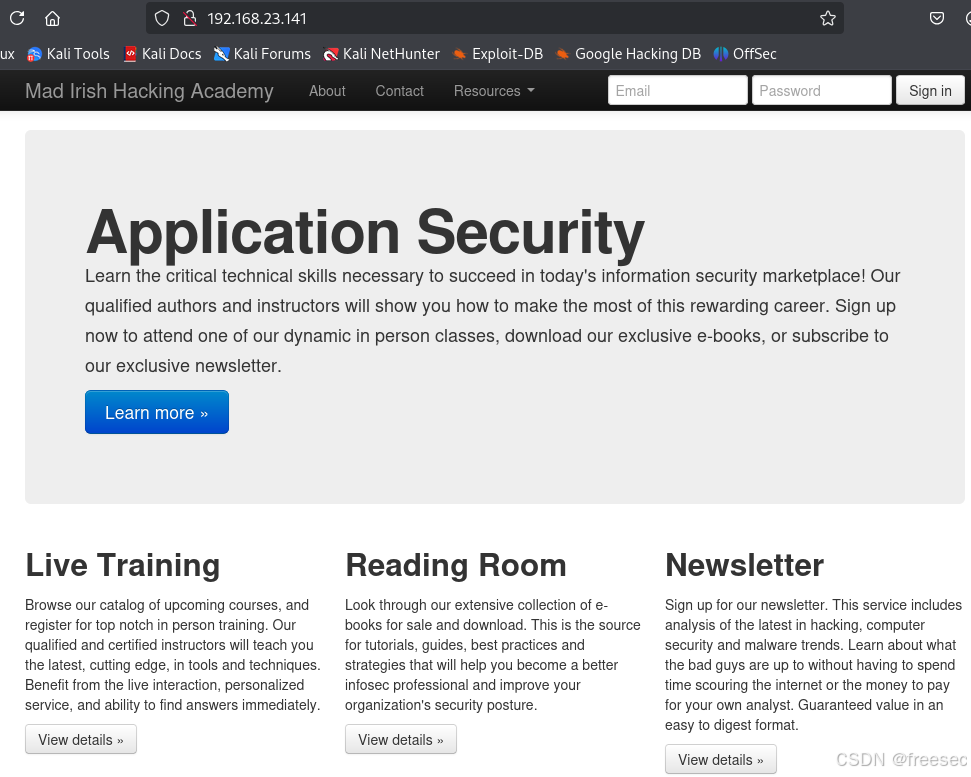Click the Mad Irish Hacking Academy brand link
Image resolution: width=971 pixels, height=777 pixels.
[149, 91]
